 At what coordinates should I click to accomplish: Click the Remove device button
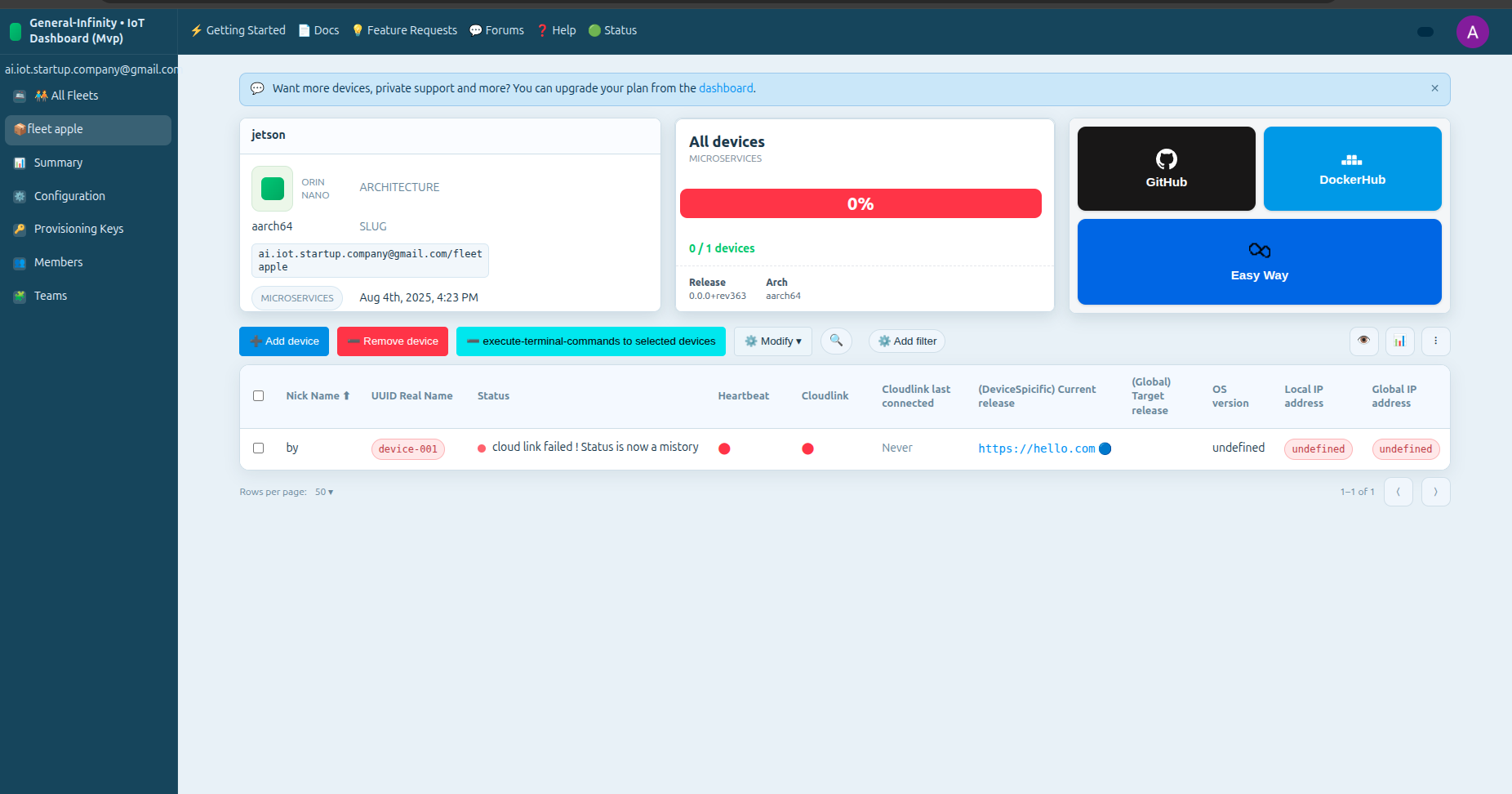click(393, 341)
